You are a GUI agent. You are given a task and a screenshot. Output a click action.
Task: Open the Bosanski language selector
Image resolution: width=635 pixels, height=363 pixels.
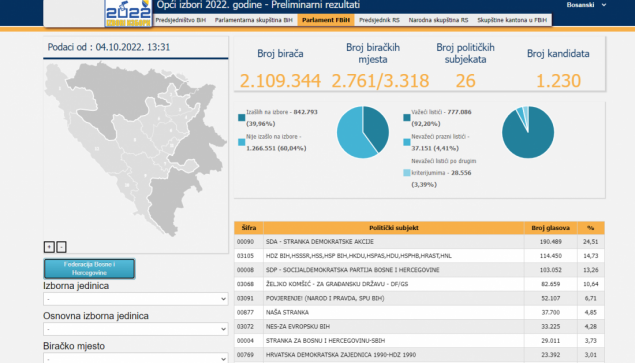586,5
